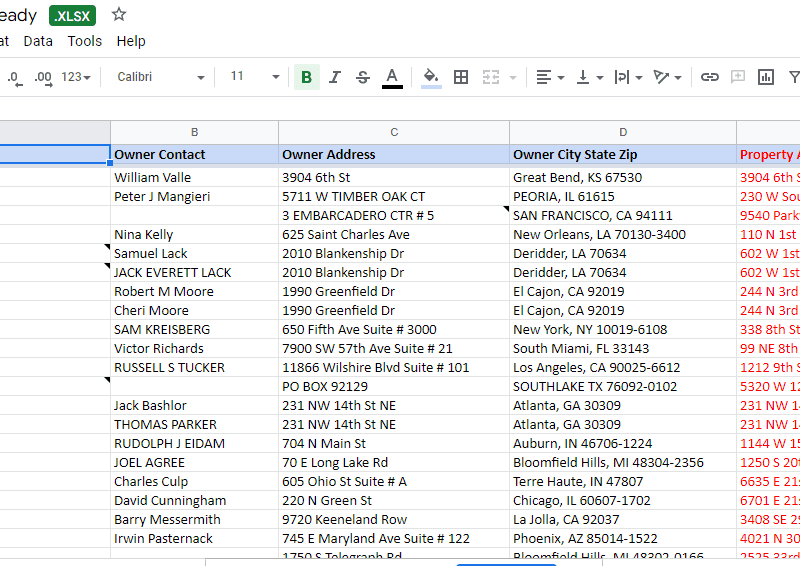Select column C header
The image size is (800, 566).
pos(394,132)
